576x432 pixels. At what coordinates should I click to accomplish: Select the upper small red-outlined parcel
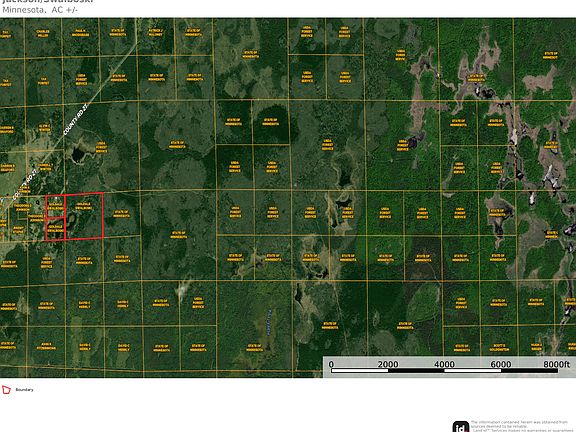click(55, 206)
